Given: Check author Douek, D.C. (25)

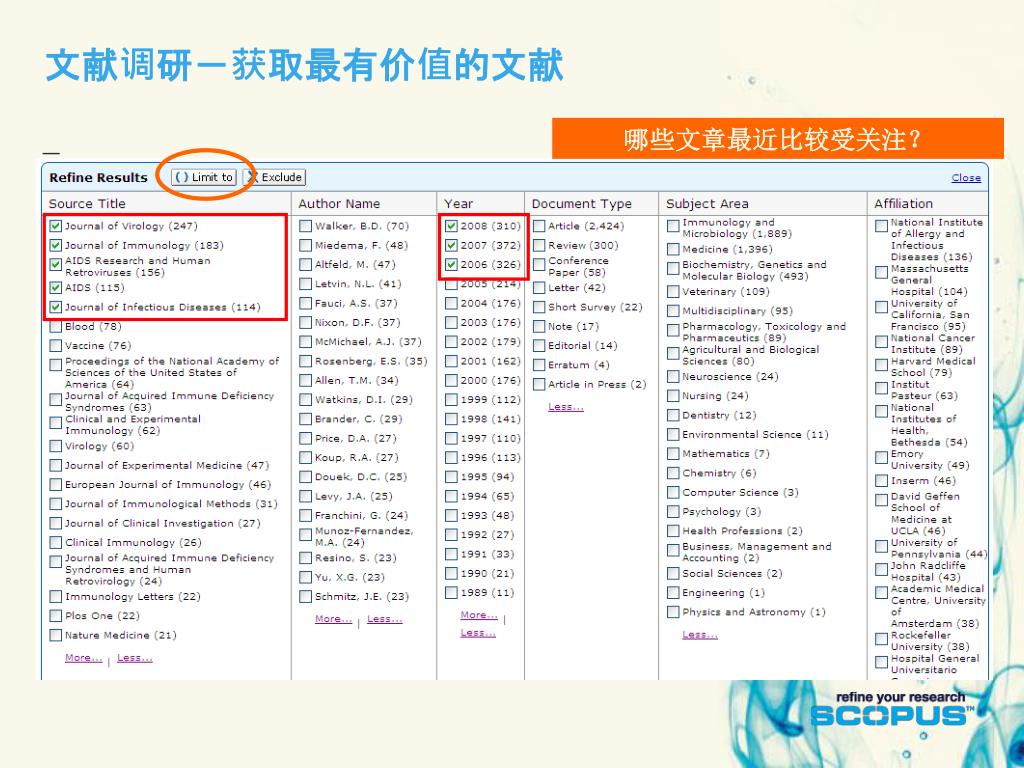Looking at the screenshot, I should [305, 477].
